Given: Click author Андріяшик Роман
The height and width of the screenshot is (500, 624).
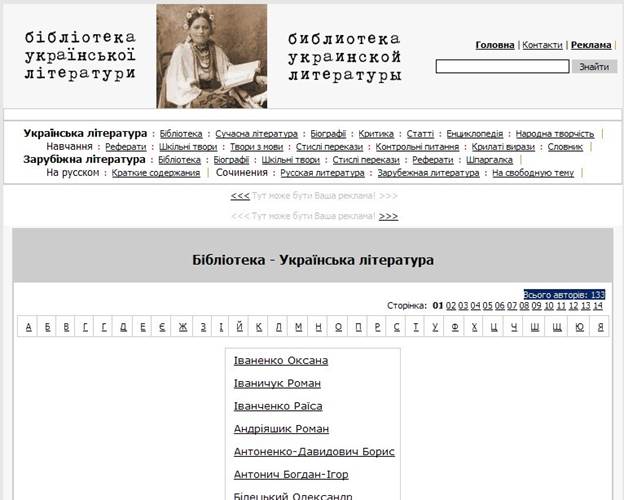Looking at the screenshot, I should [281, 428].
